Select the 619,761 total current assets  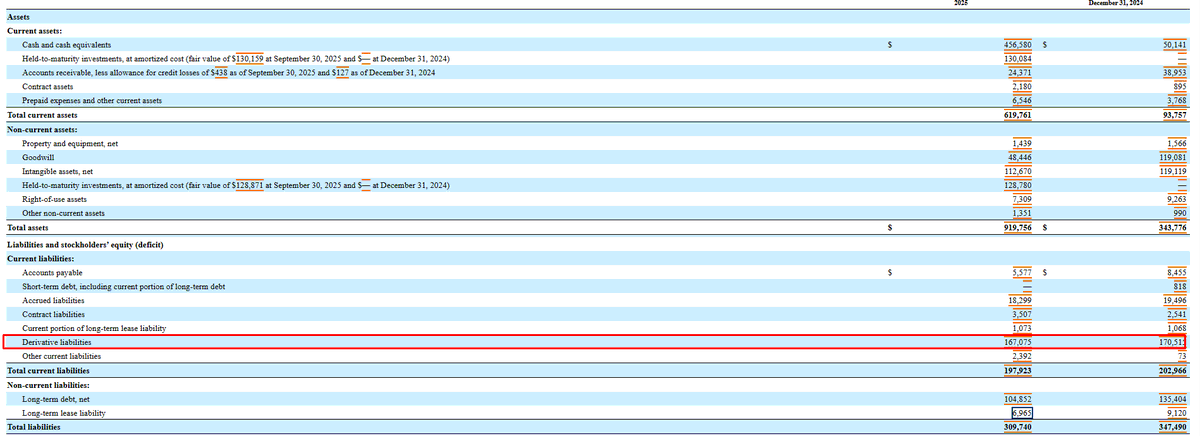click(x=1018, y=115)
